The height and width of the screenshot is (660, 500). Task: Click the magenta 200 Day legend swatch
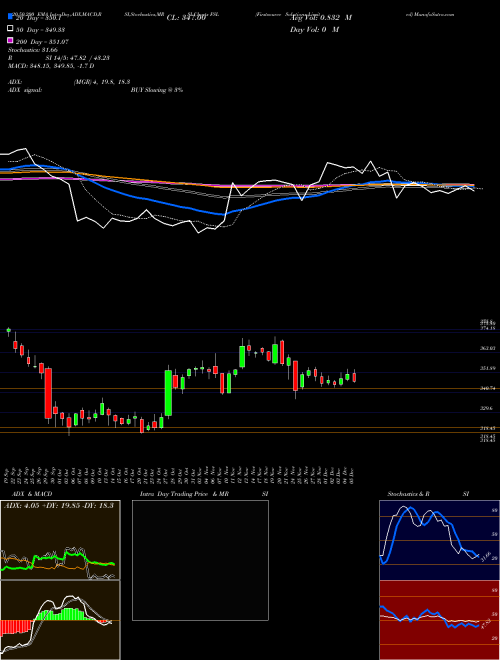10,40
